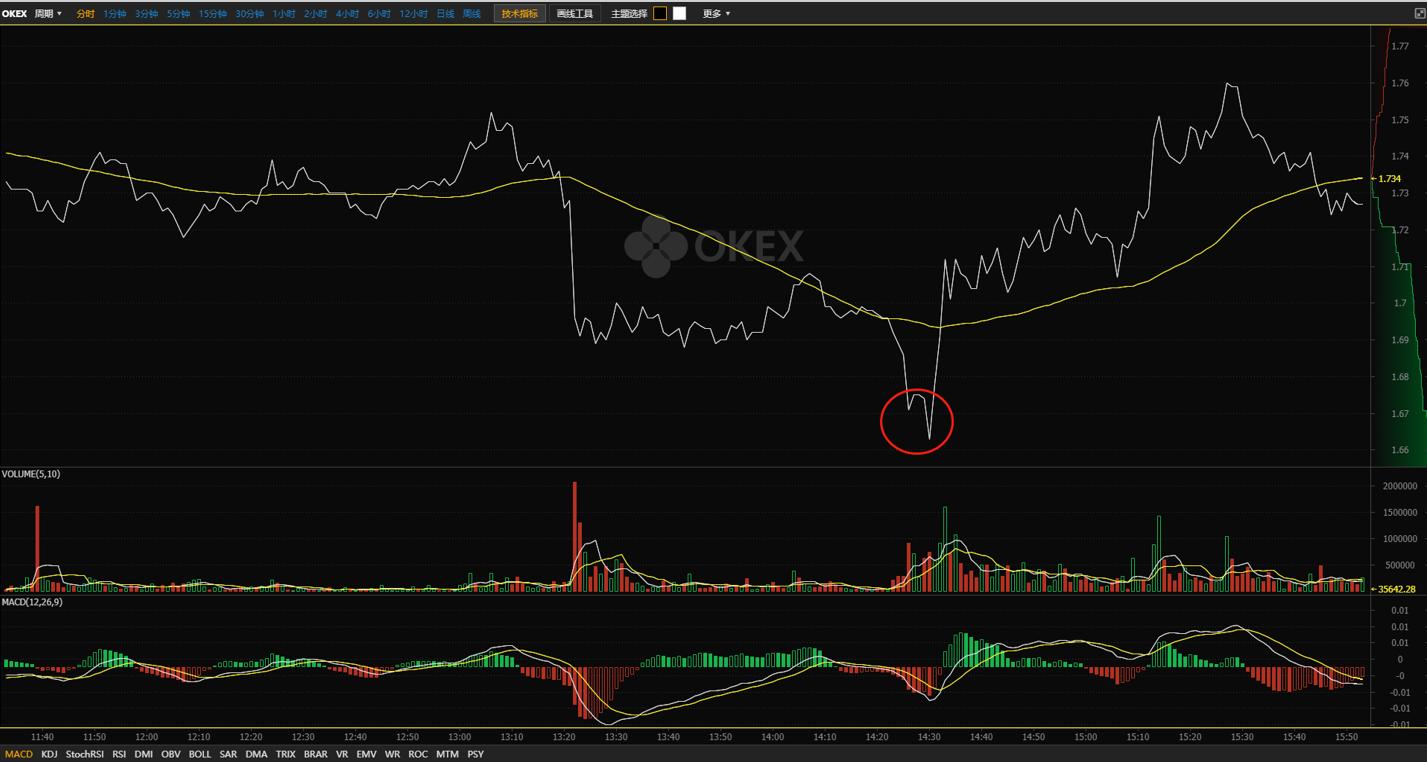
Task: Click the 1.734 current price tag
Action: [x=1387, y=179]
